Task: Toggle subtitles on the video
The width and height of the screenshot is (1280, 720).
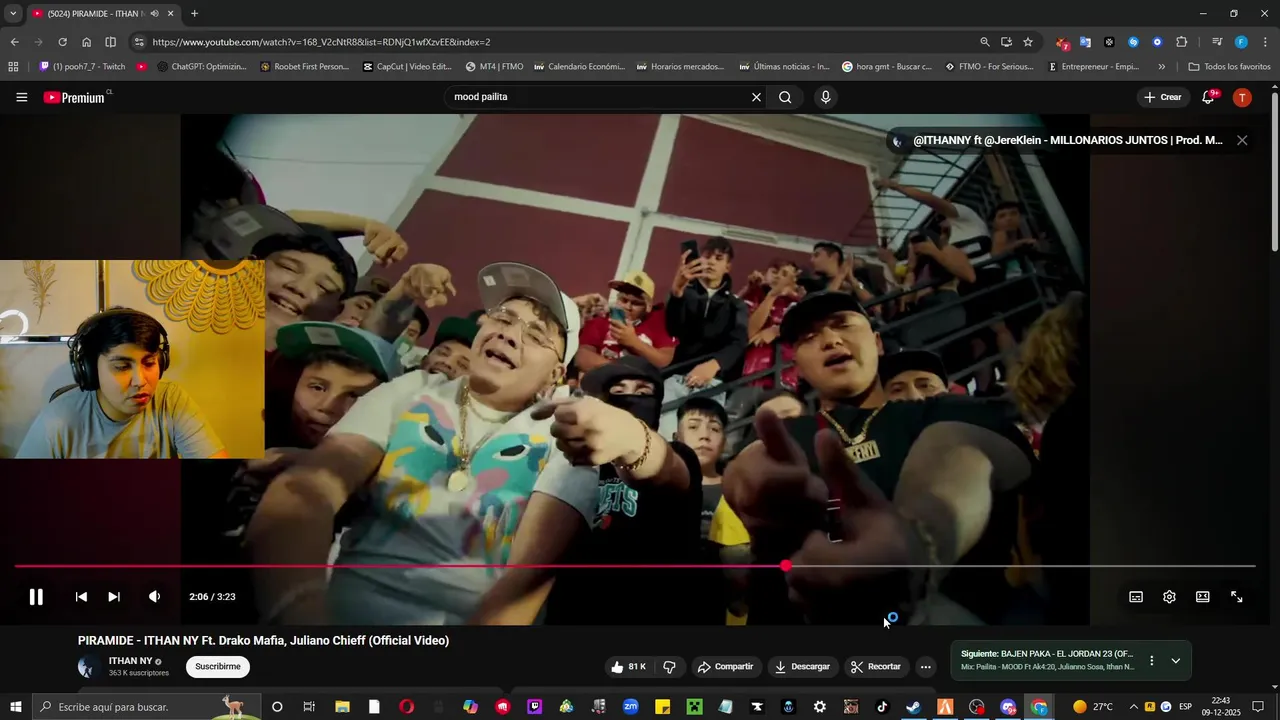Action: tap(1136, 597)
